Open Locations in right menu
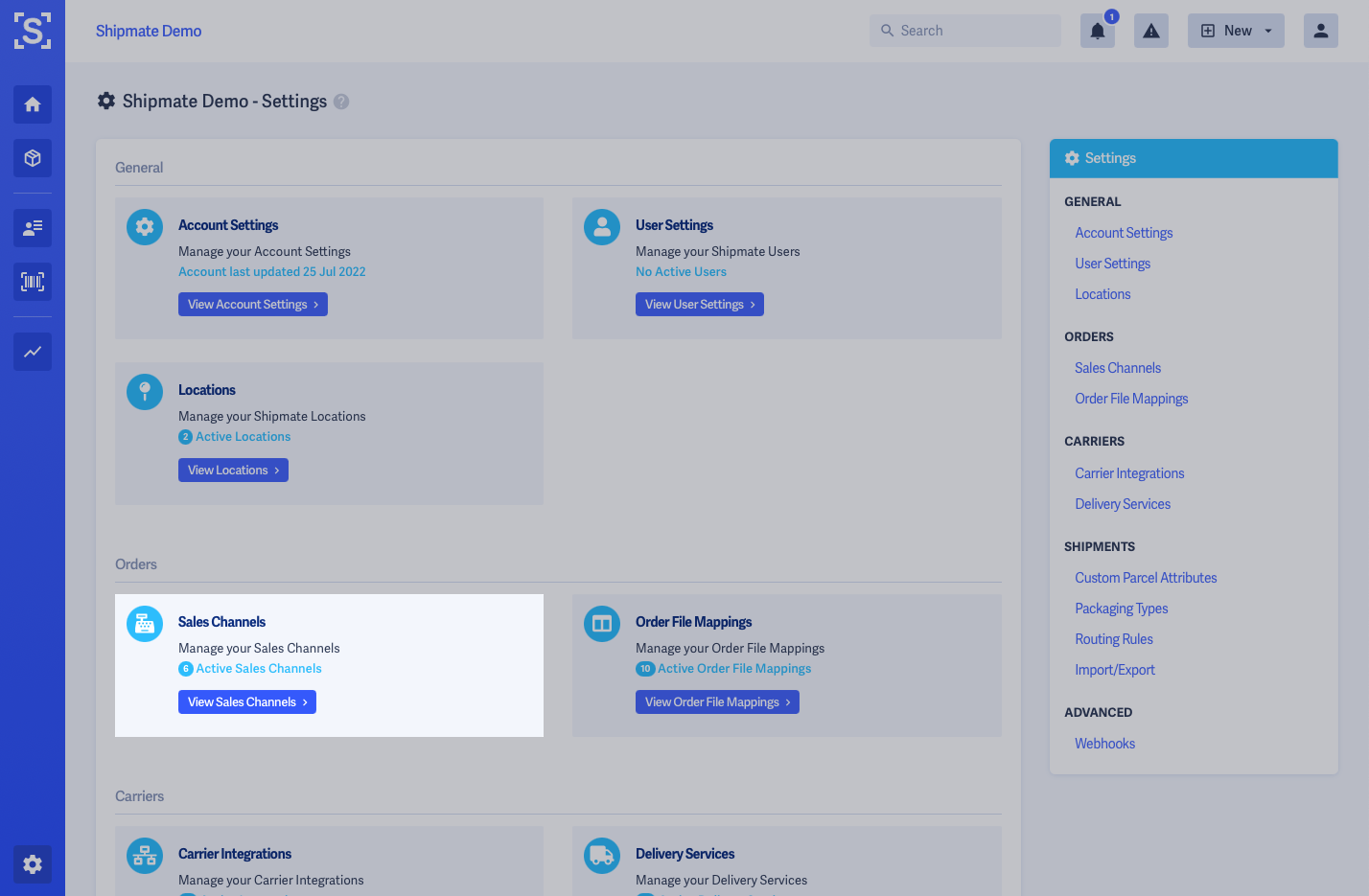Screen dimensions: 1369x896 pyautogui.click(x=1102, y=294)
